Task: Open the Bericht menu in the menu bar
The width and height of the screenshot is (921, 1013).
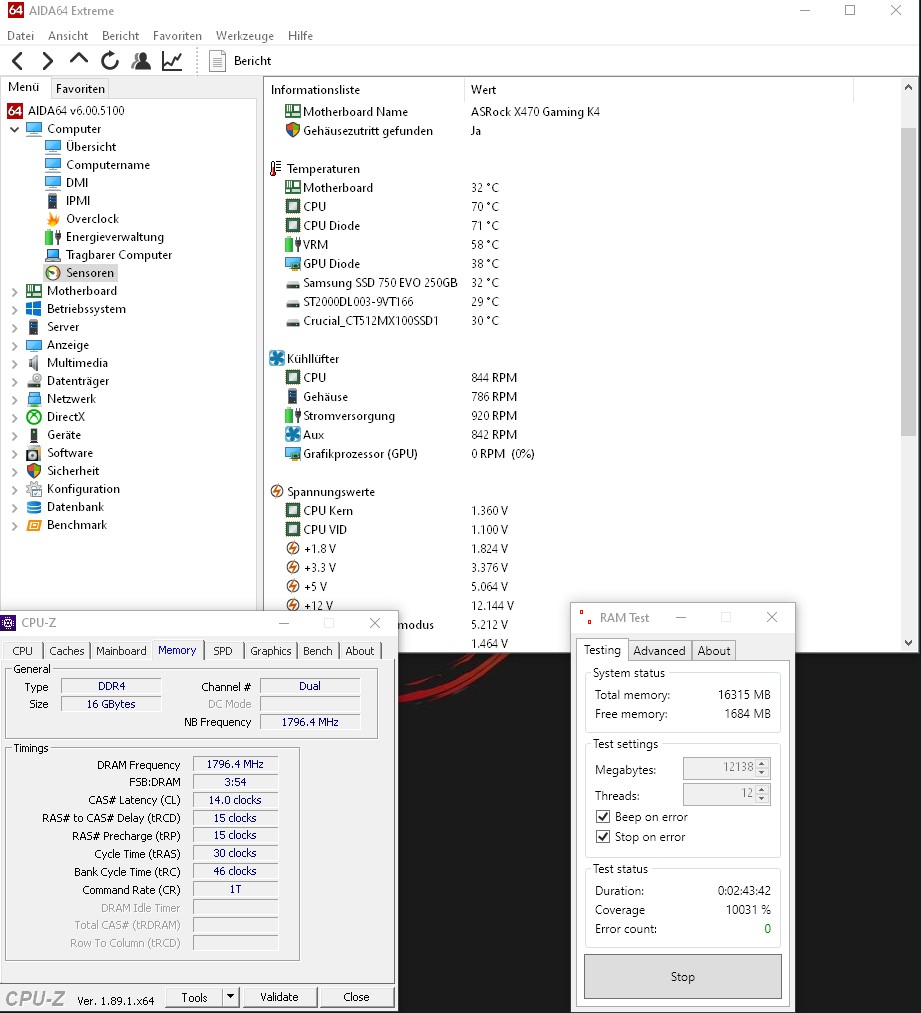Action: pyautogui.click(x=120, y=36)
